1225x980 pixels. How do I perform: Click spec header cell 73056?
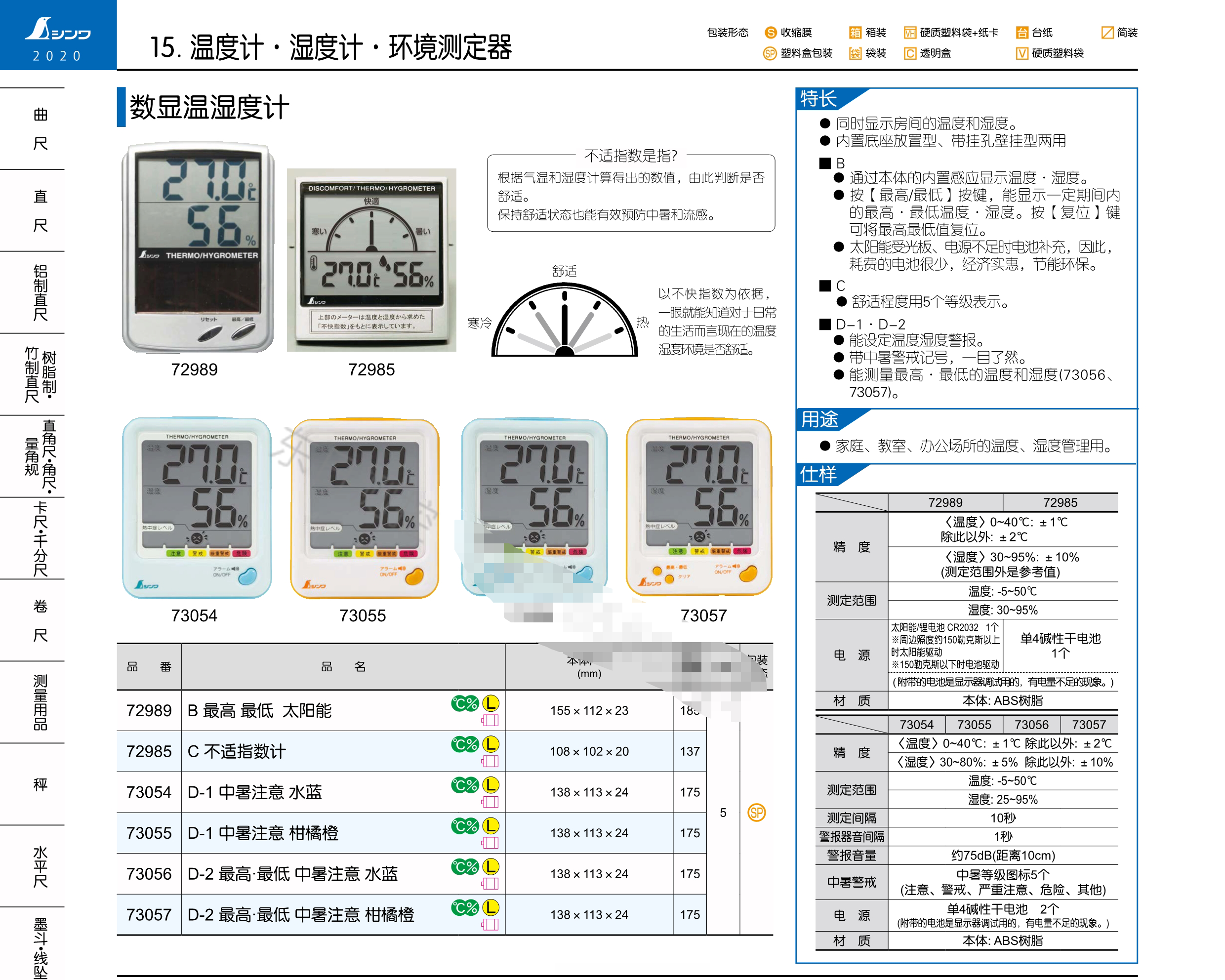(1031, 724)
